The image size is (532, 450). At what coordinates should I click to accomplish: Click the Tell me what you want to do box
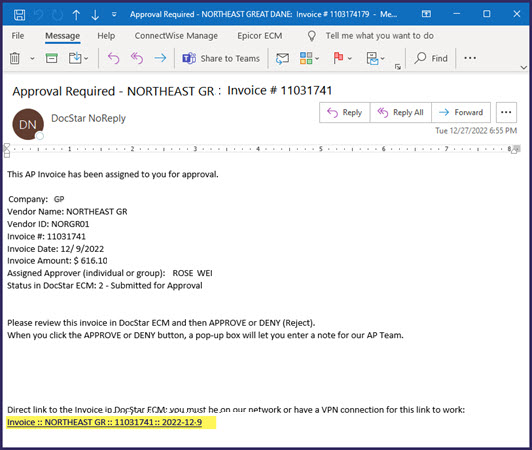tap(379, 36)
